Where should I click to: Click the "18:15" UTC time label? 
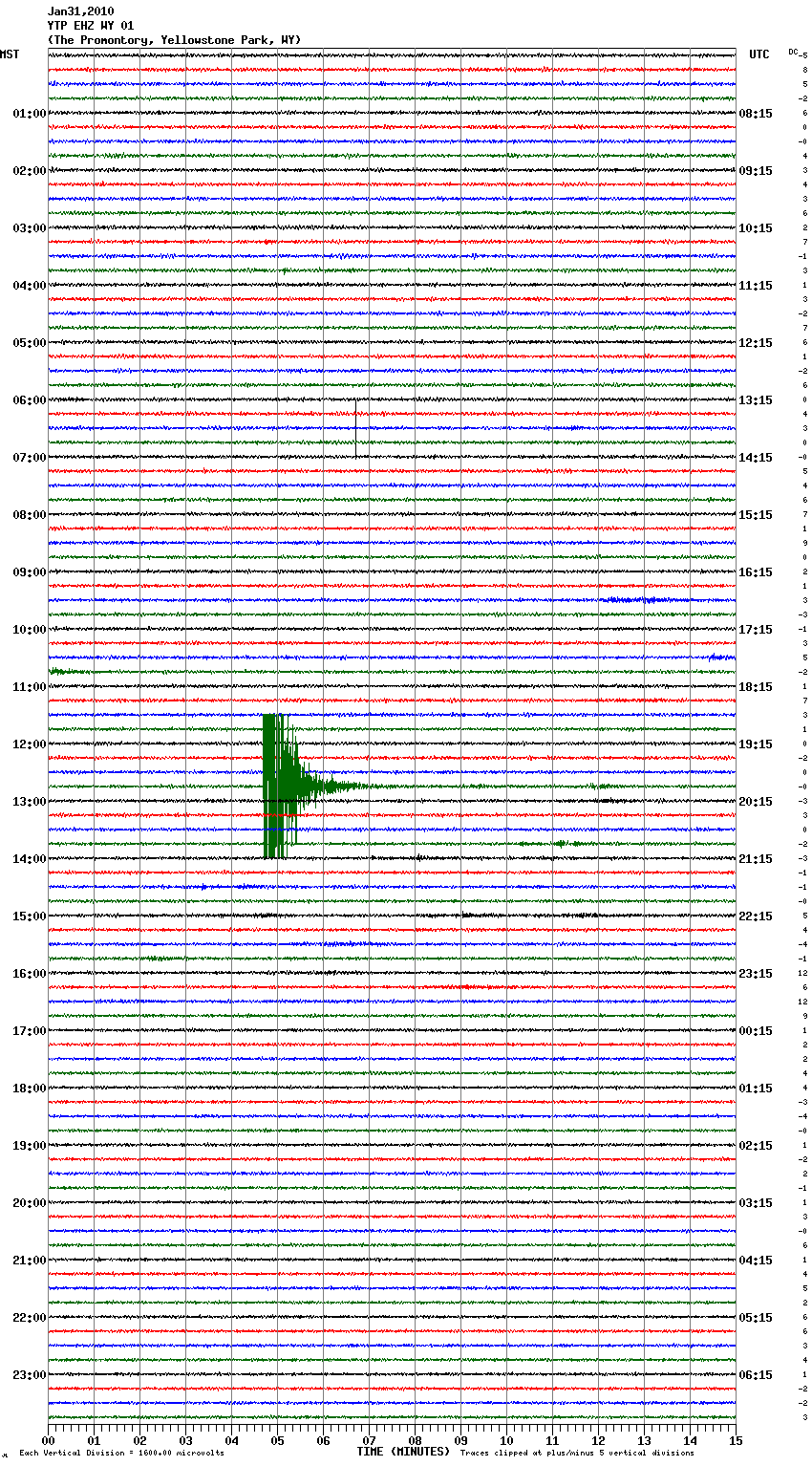[x=756, y=687]
